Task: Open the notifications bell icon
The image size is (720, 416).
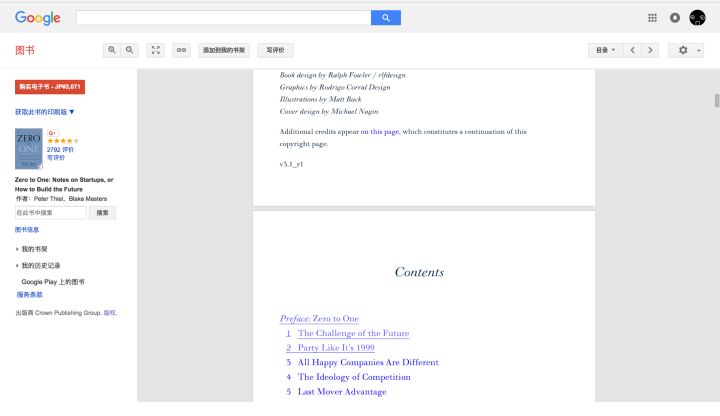Action: [675, 18]
